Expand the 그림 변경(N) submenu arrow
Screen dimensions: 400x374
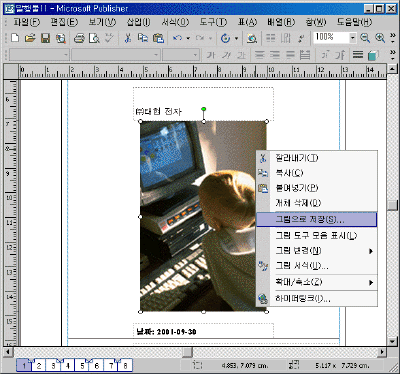pyautogui.click(x=371, y=251)
